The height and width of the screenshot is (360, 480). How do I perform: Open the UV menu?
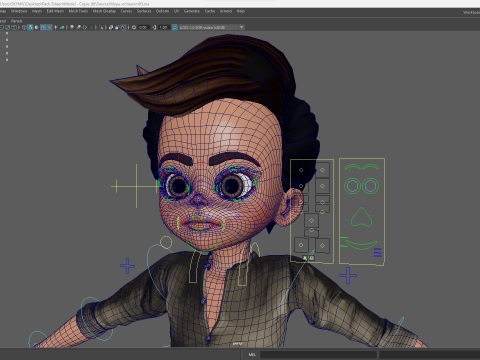pyautogui.click(x=176, y=11)
